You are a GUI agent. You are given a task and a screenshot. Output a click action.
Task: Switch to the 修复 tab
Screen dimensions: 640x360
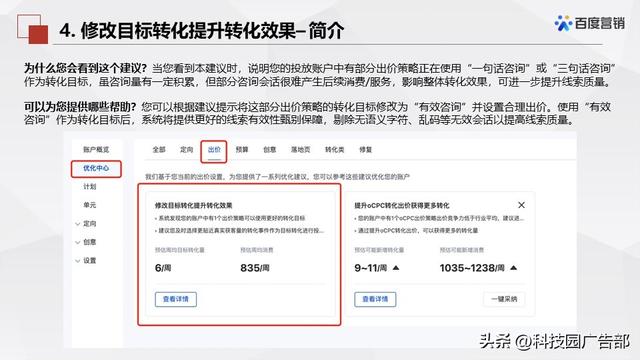365,150
